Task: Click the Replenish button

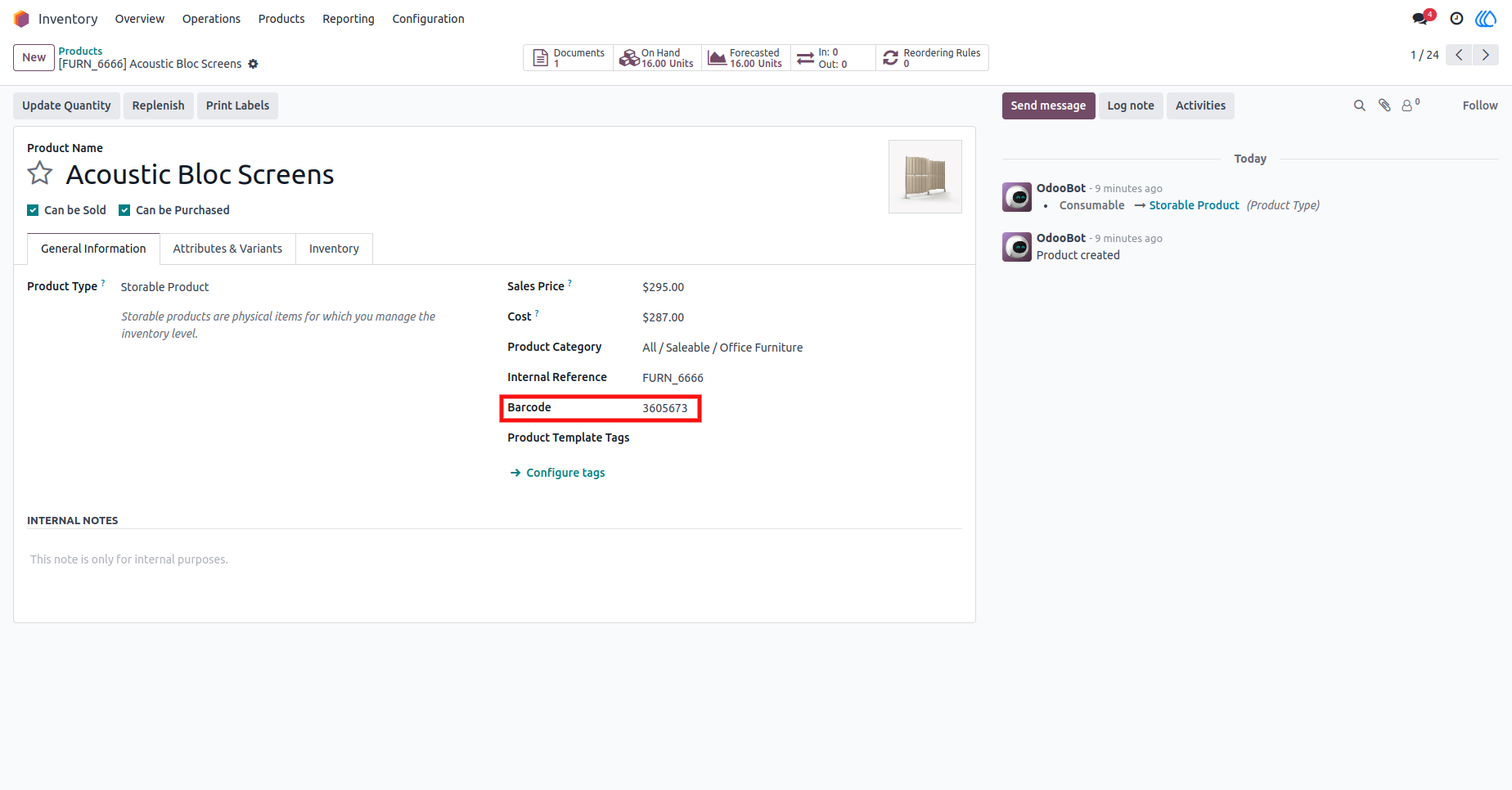Action: pyautogui.click(x=159, y=105)
